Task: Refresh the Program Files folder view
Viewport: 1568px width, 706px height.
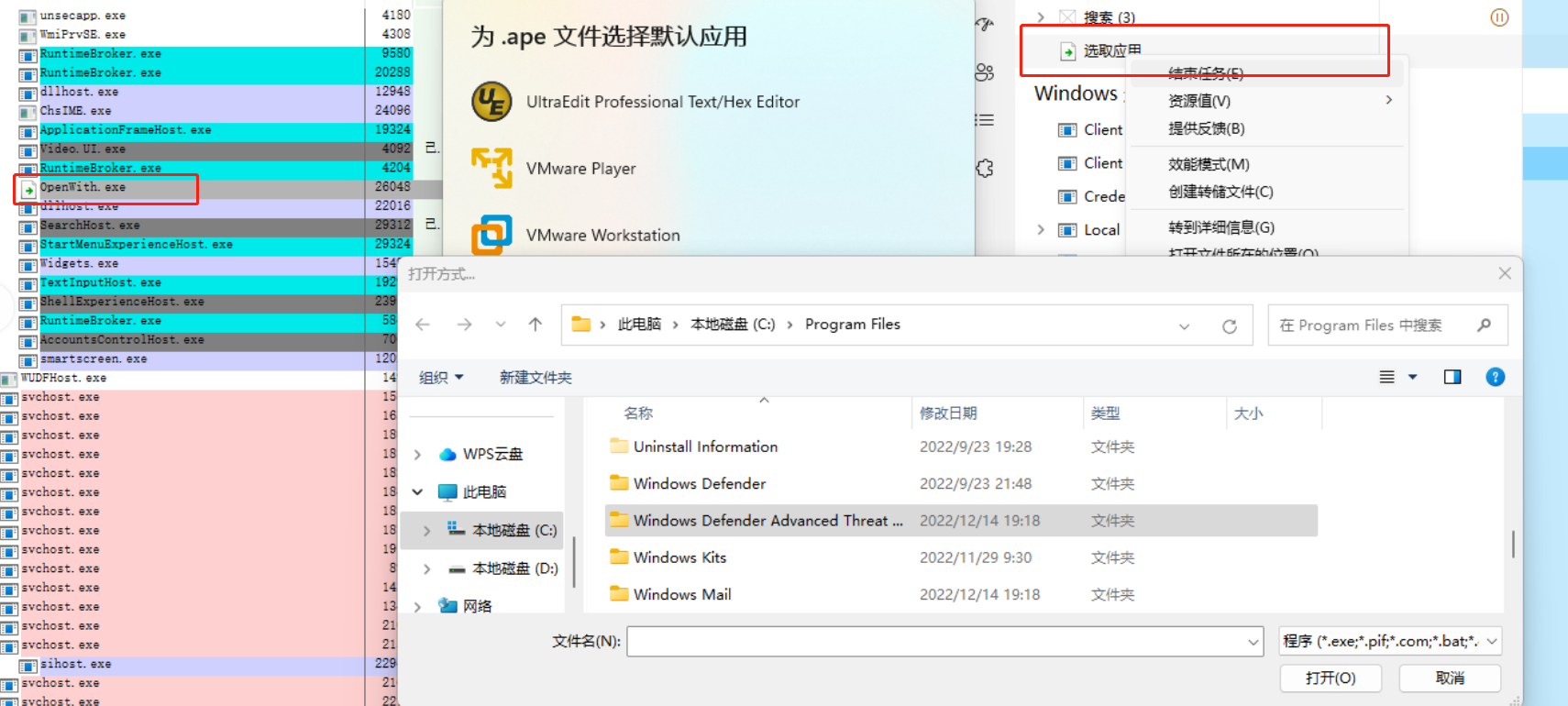Action: (1230, 325)
